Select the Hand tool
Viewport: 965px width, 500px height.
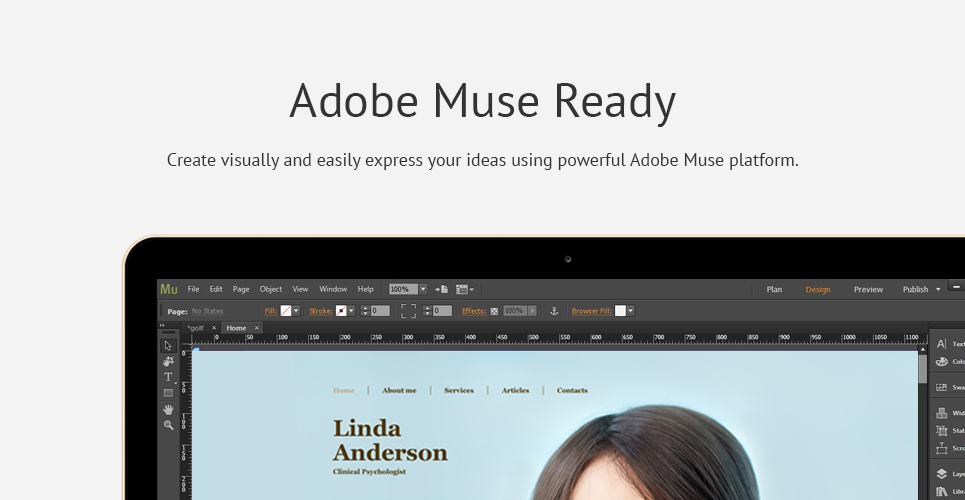[x=168, y=409]
